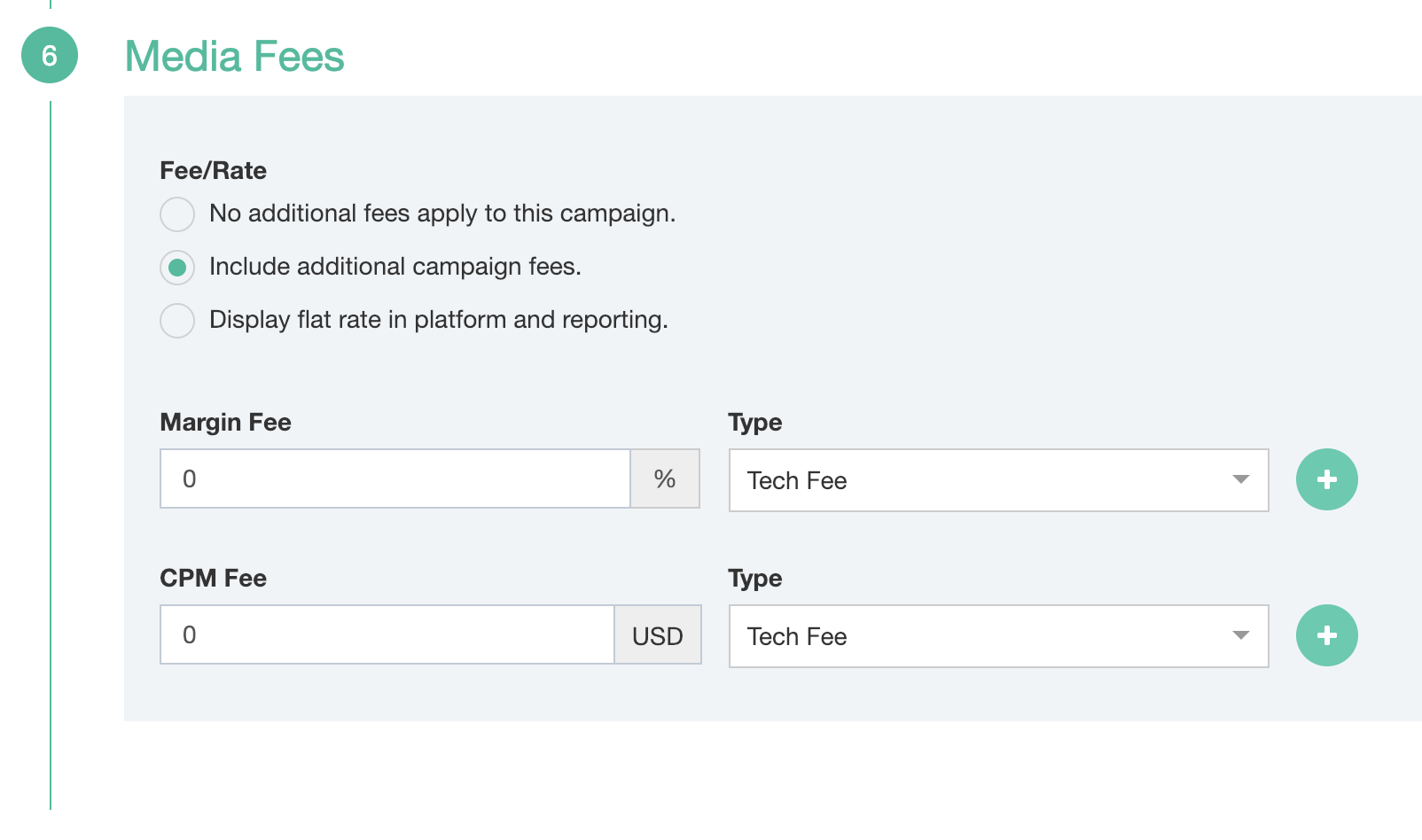Viewport: 1422px width, 840px height.
Task: Click "No additional fees apply to this campaign." text
Action: click(x=441, y=214)
